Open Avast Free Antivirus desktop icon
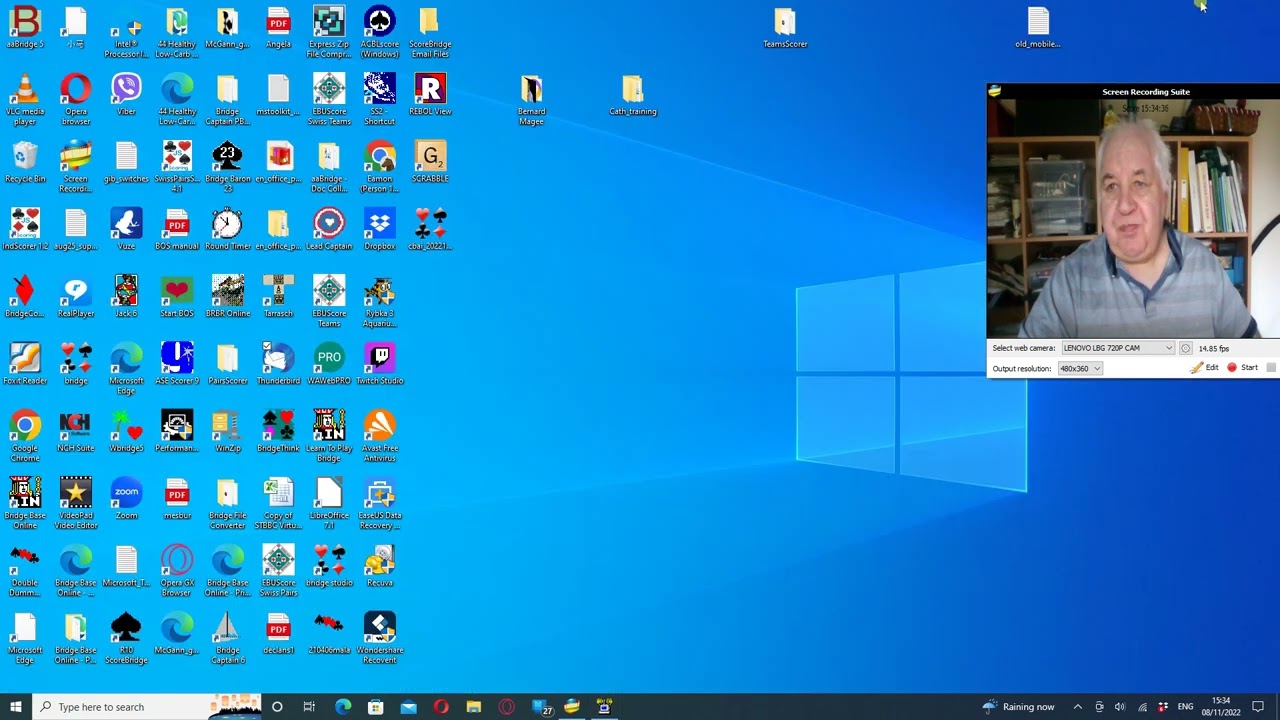Screen dimensions: 1280x720 pyautogui.click(x=380, y=436)
